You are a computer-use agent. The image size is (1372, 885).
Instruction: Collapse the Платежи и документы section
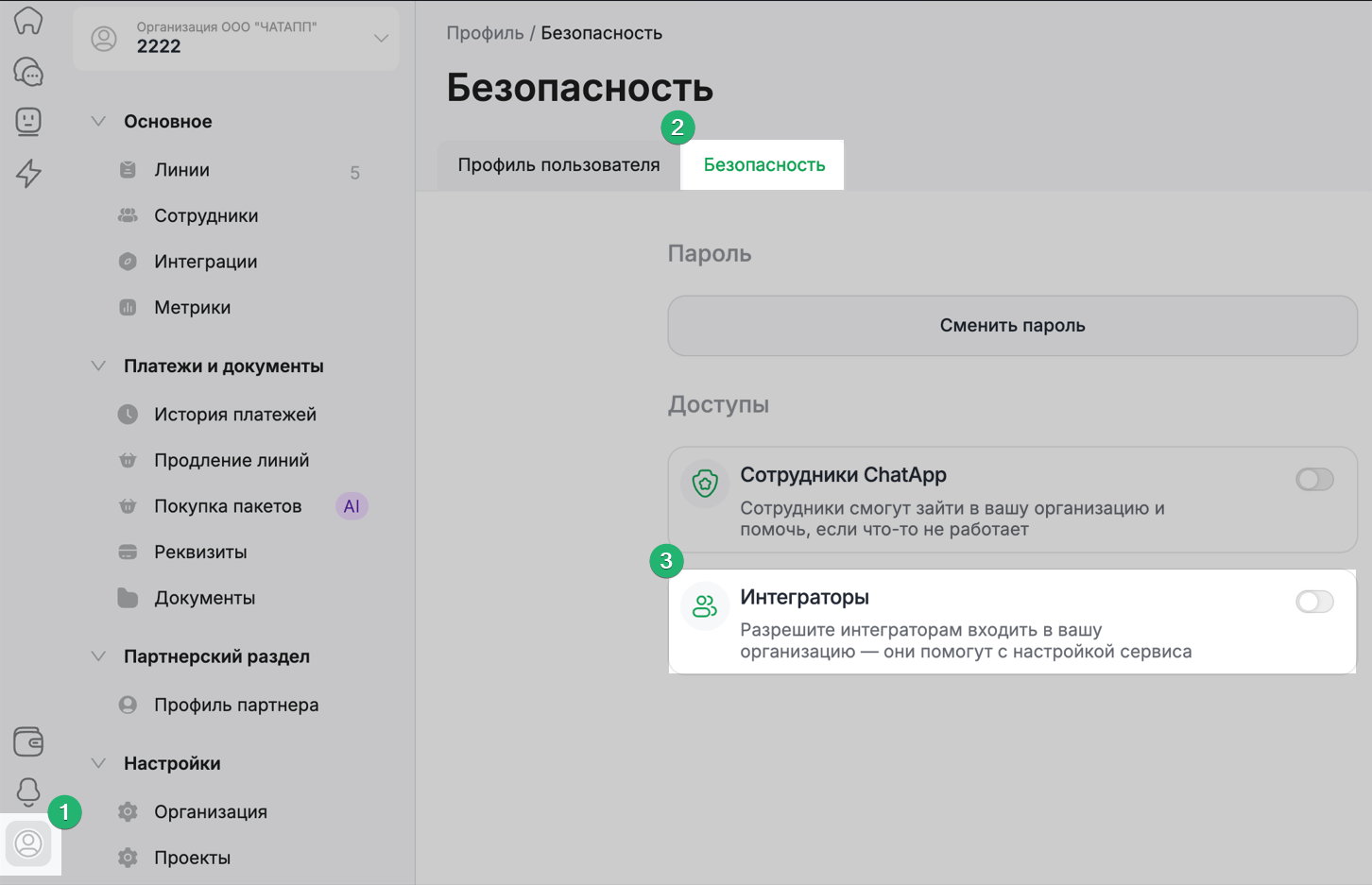[x=98, y=366]
